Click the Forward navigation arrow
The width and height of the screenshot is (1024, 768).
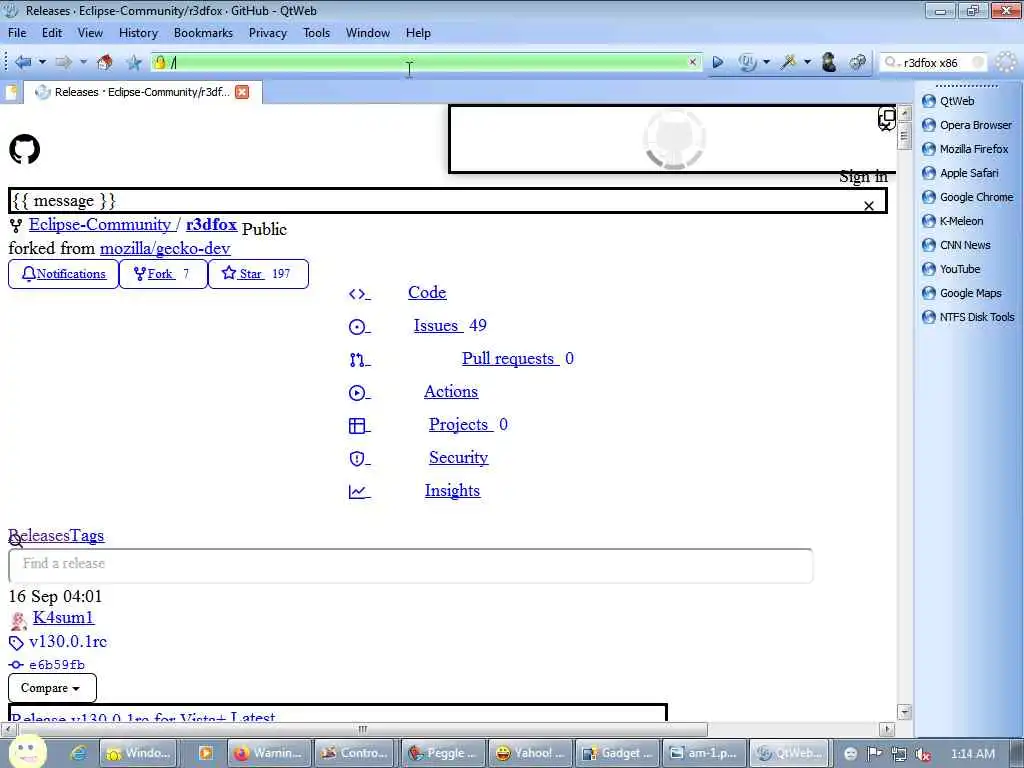63,62
